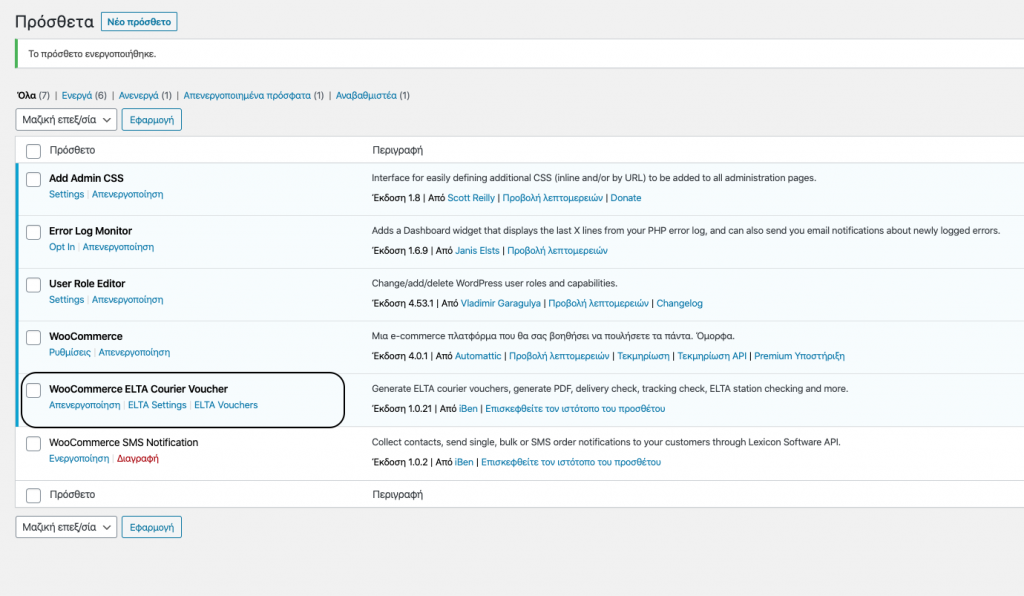The width and height of the screenshot is (1024, 596).
Task: Click 'Πρόσθετο' column header at top
Action: coord(72,150)
